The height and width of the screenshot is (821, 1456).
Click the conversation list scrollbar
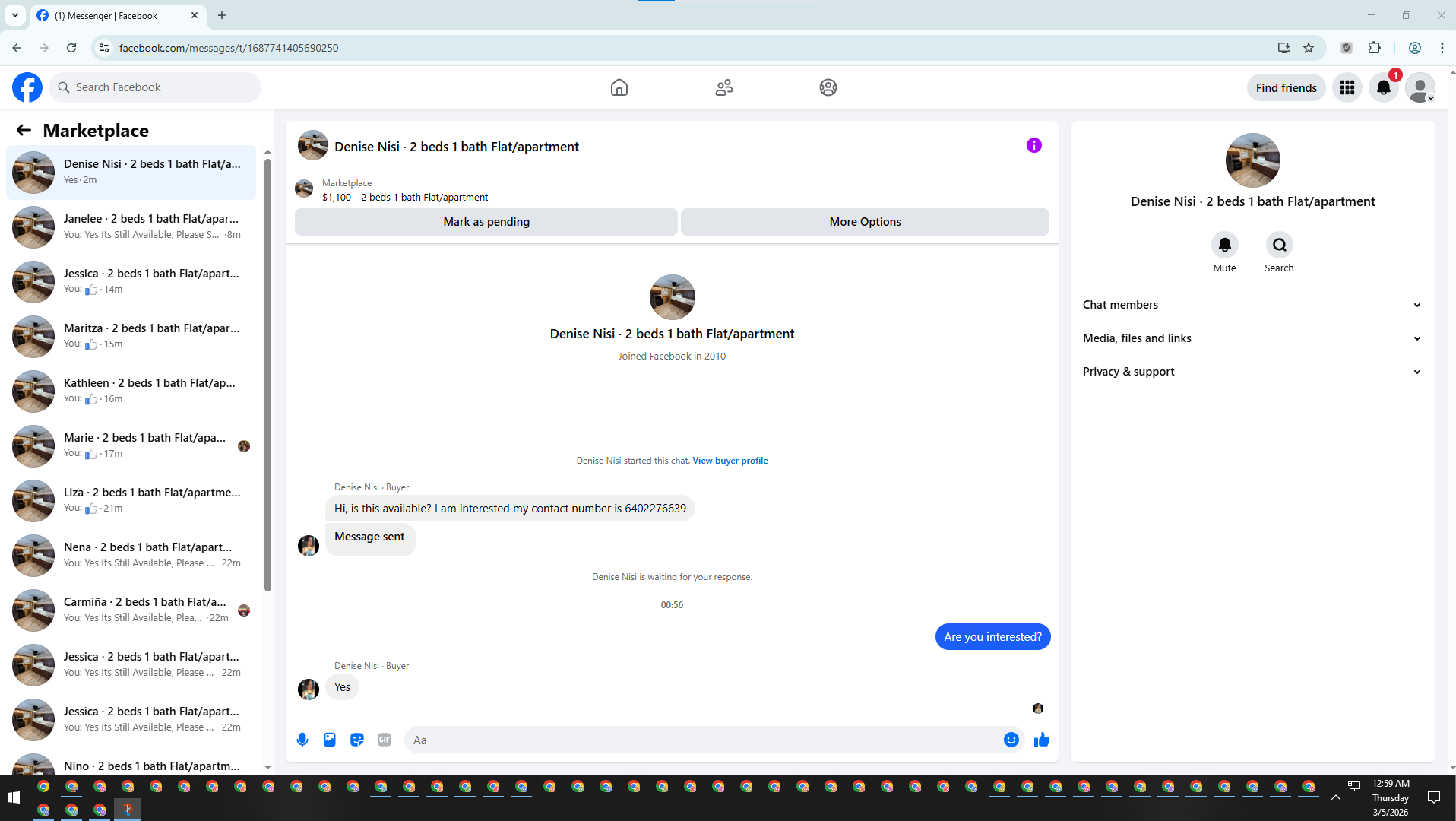[267, 373]
